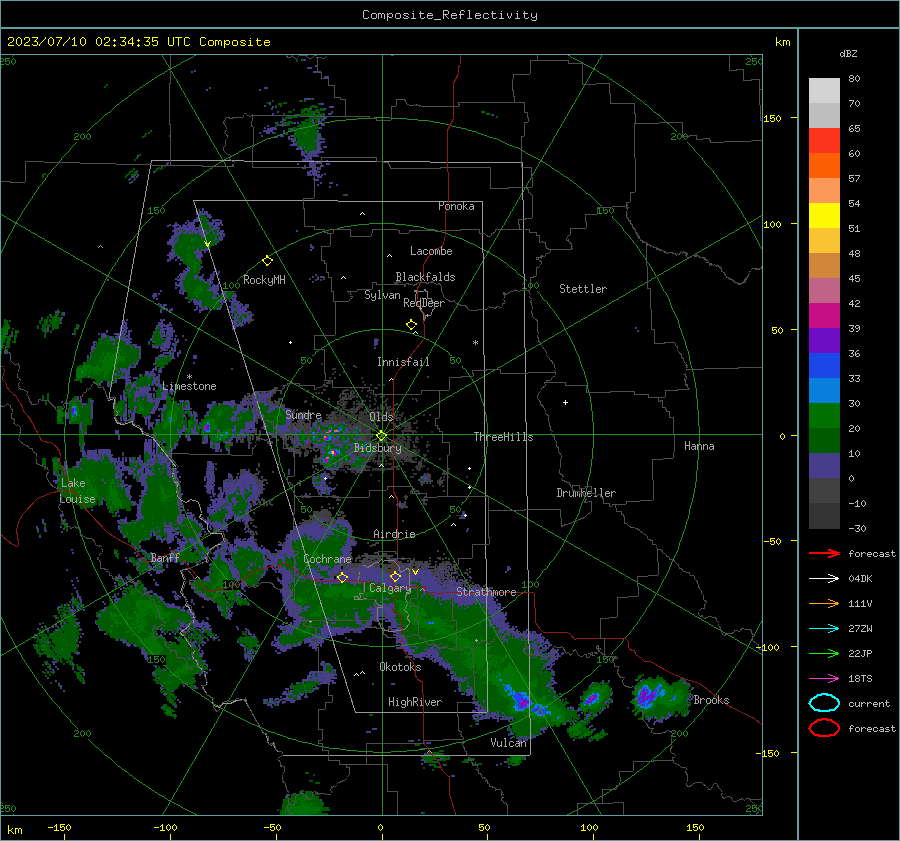Click the Lacombe town label
The image size is (900, 841).
coord(431,251)
